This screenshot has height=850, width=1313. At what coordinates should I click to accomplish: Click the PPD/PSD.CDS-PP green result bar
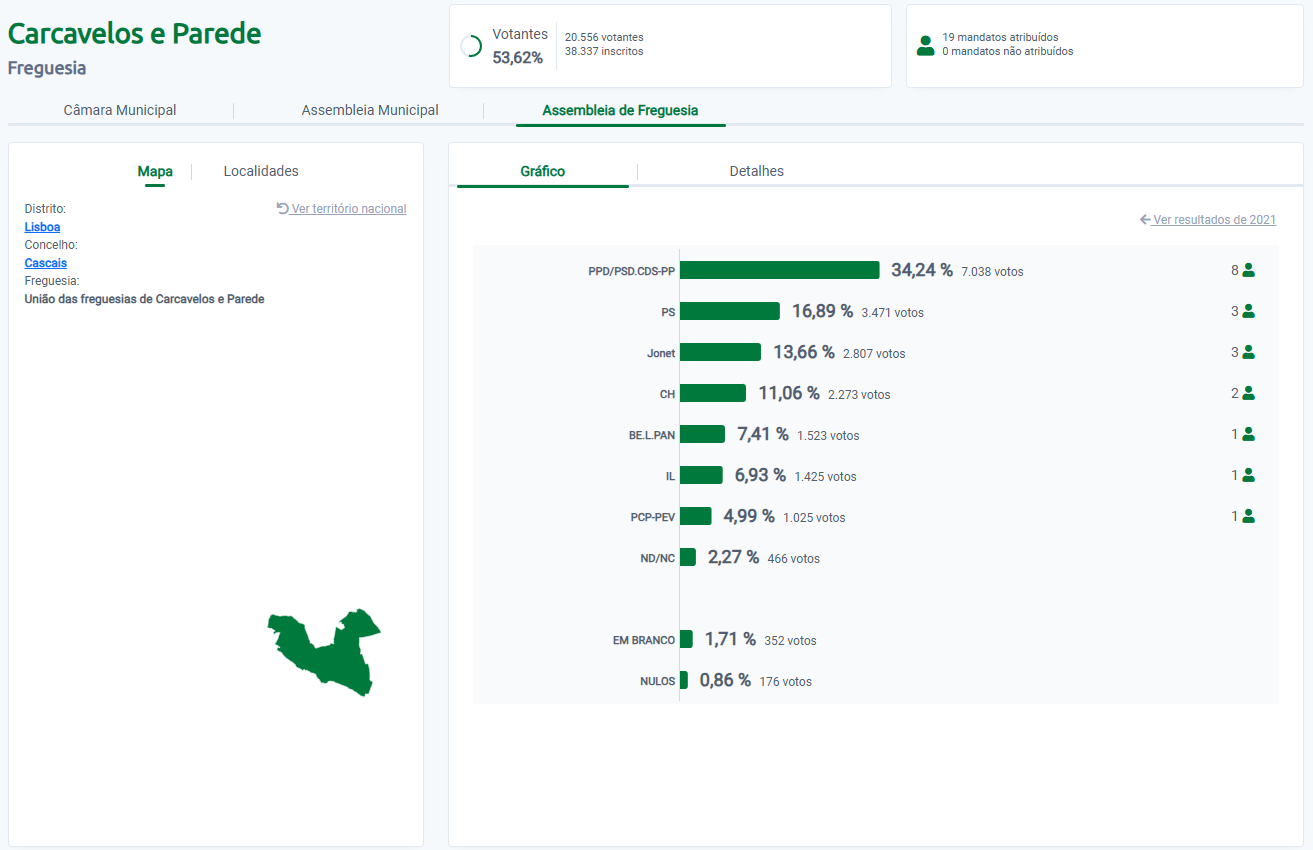click(779, 270)
